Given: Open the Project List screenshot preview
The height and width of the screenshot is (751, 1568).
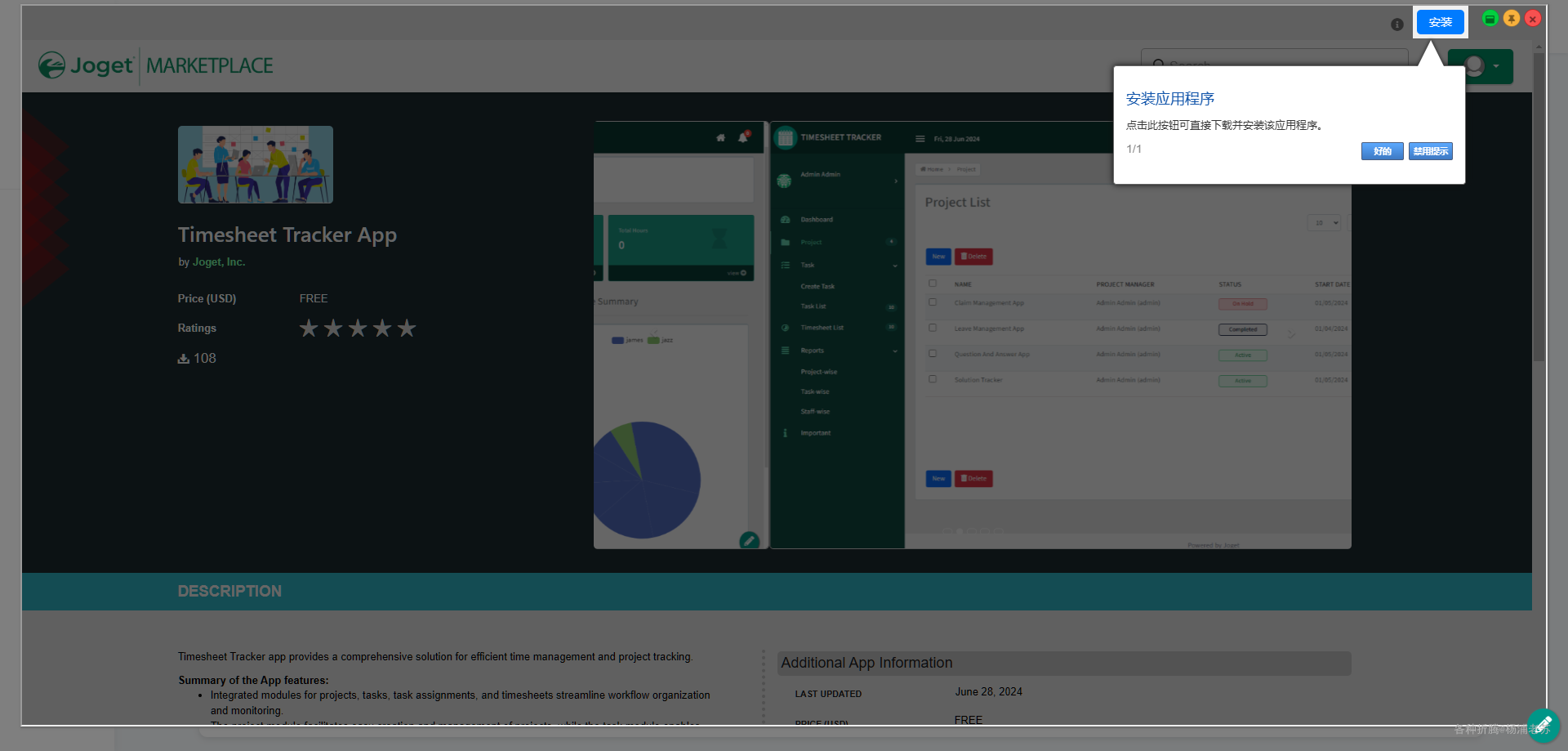Looking at the screenshot, I should [x=1061, y=335].
